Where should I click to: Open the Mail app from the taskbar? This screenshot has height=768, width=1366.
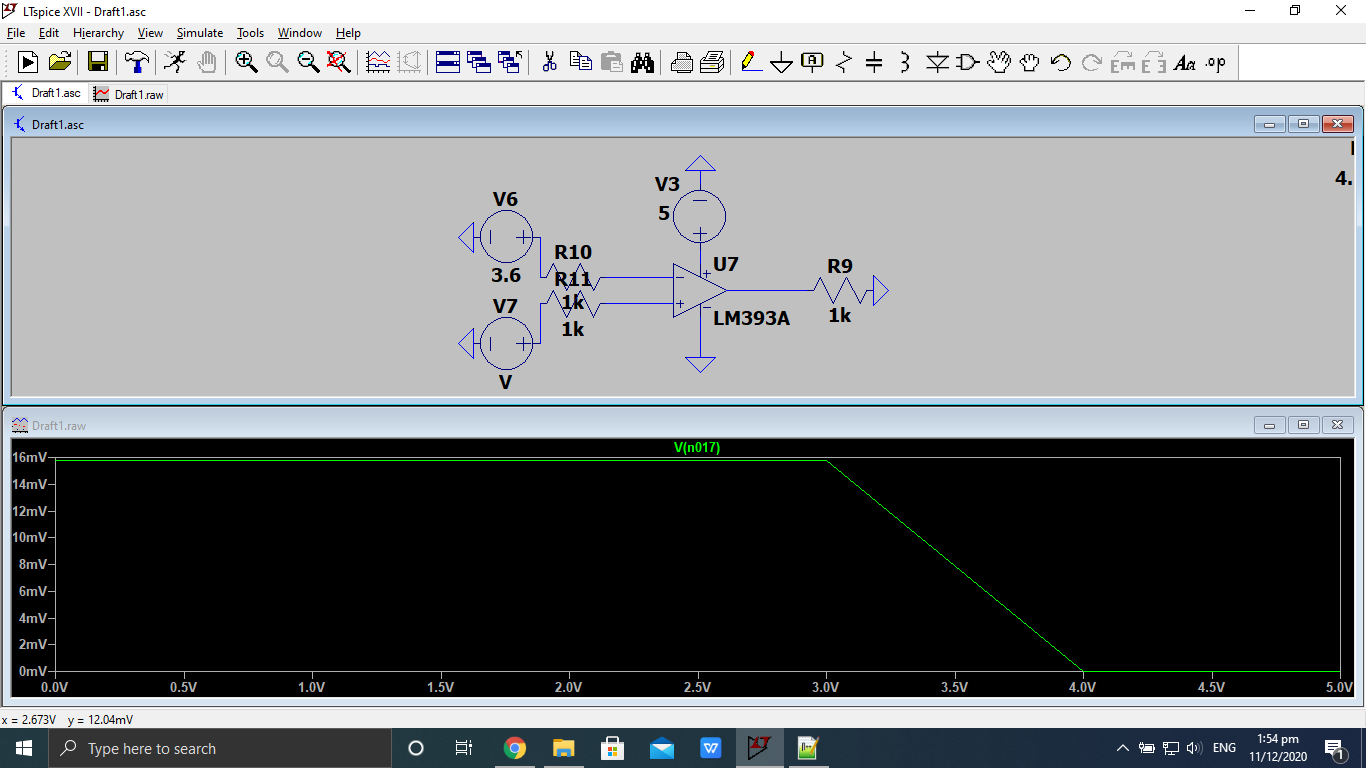pyautogui.click(x=661, y=748)
